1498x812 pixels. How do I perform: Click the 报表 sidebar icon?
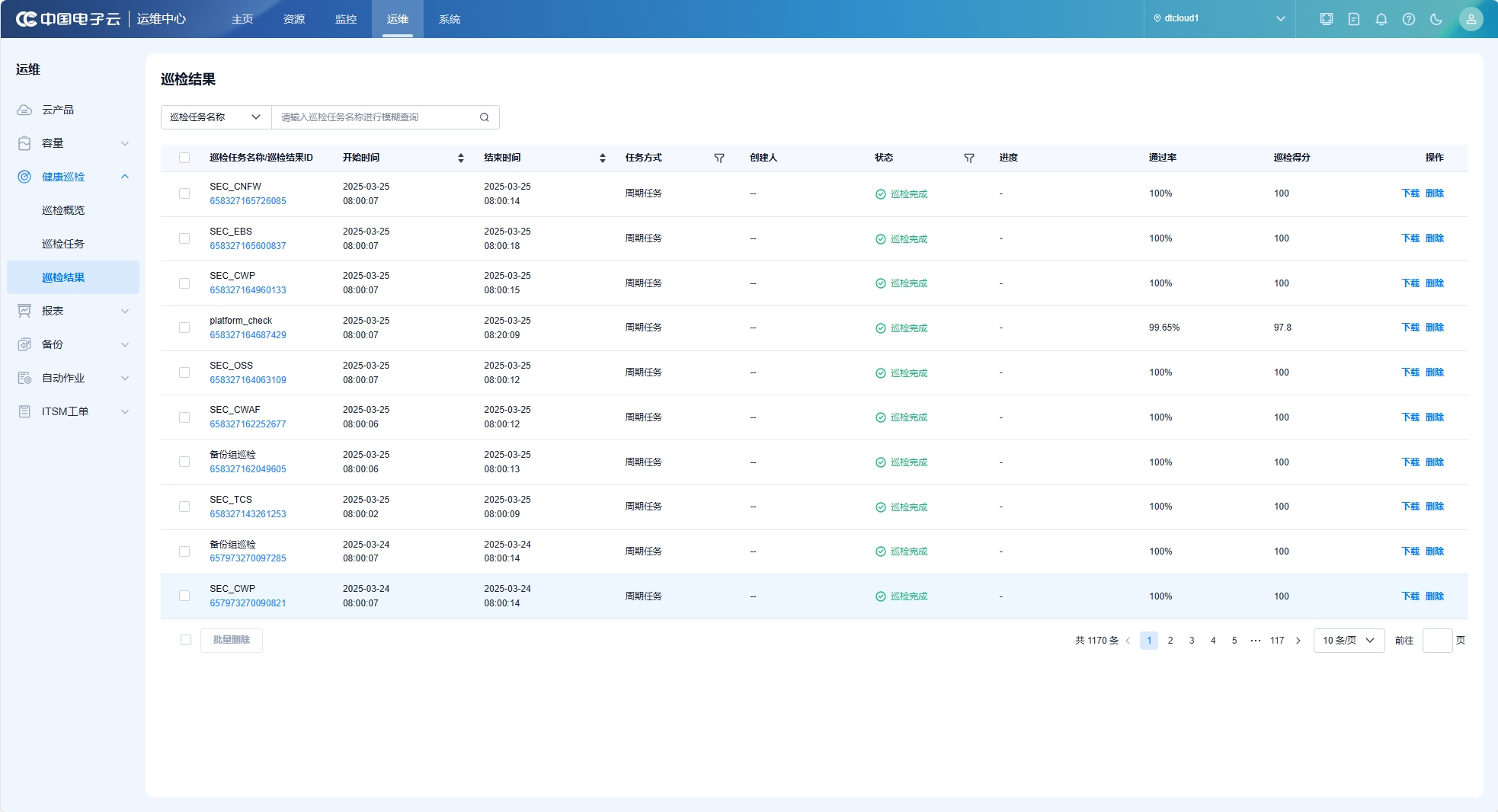24,311
